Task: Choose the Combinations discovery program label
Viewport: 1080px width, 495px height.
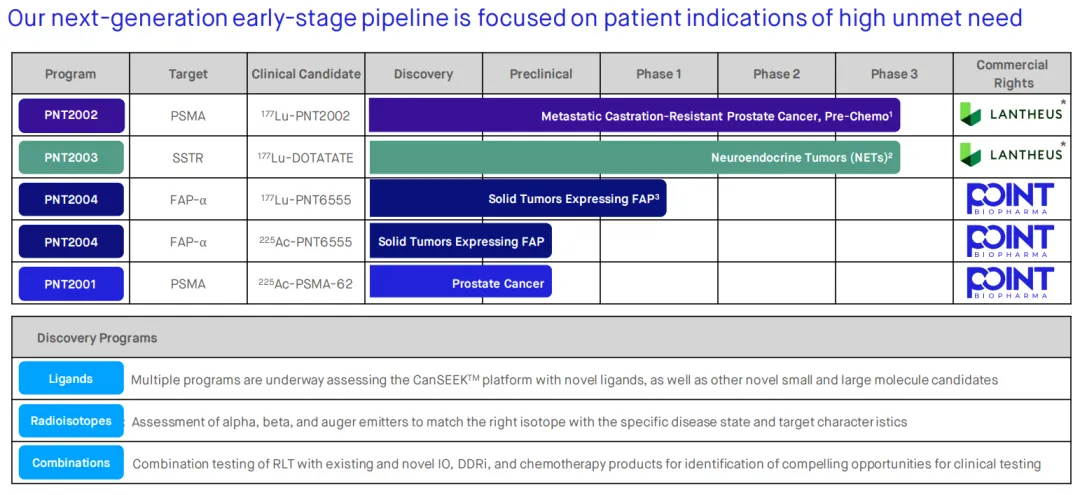Action: [71, 463]
